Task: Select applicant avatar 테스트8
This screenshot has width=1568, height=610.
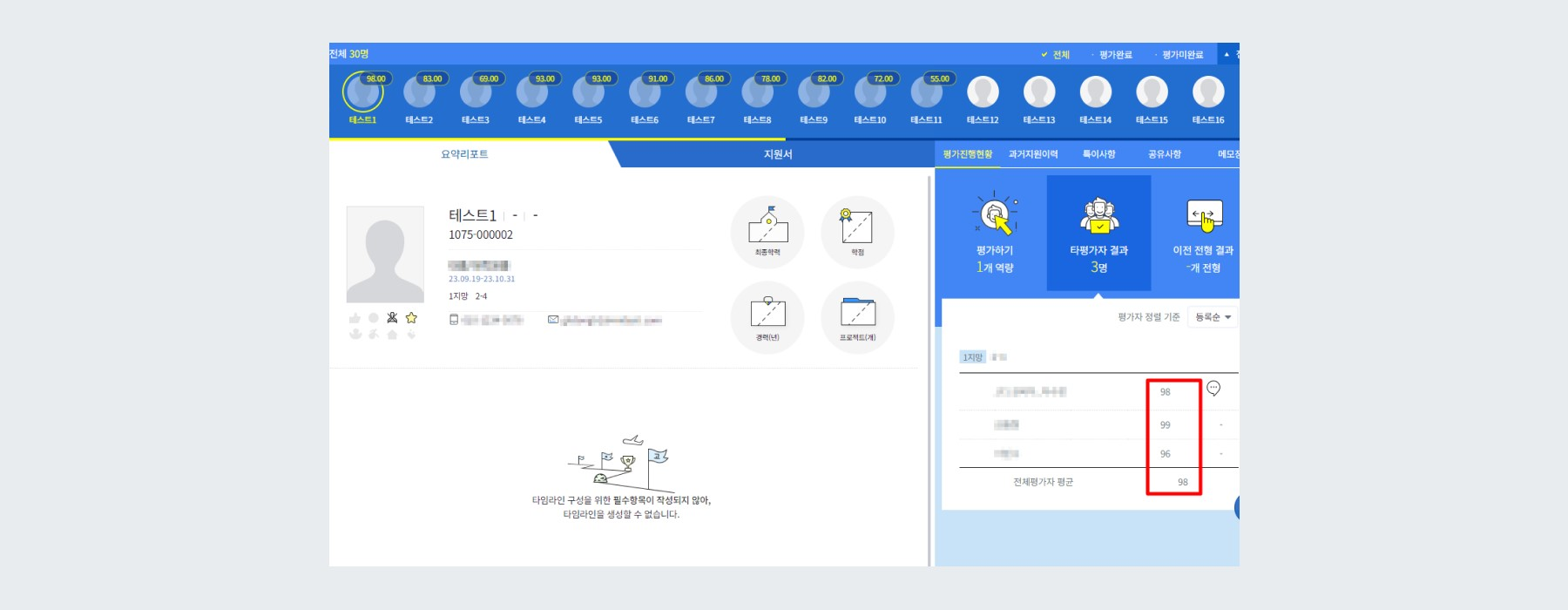Action: click(x=757, y=92)
